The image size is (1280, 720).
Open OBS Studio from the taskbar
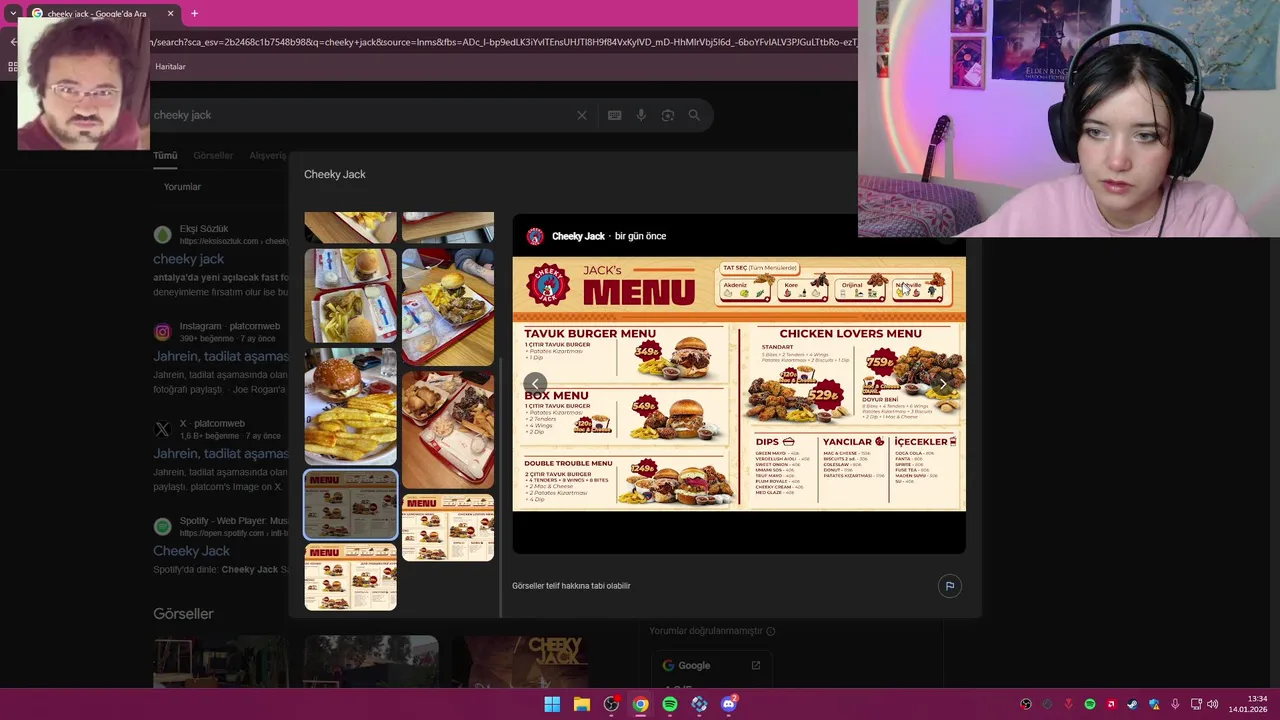(x=611, y=704)
